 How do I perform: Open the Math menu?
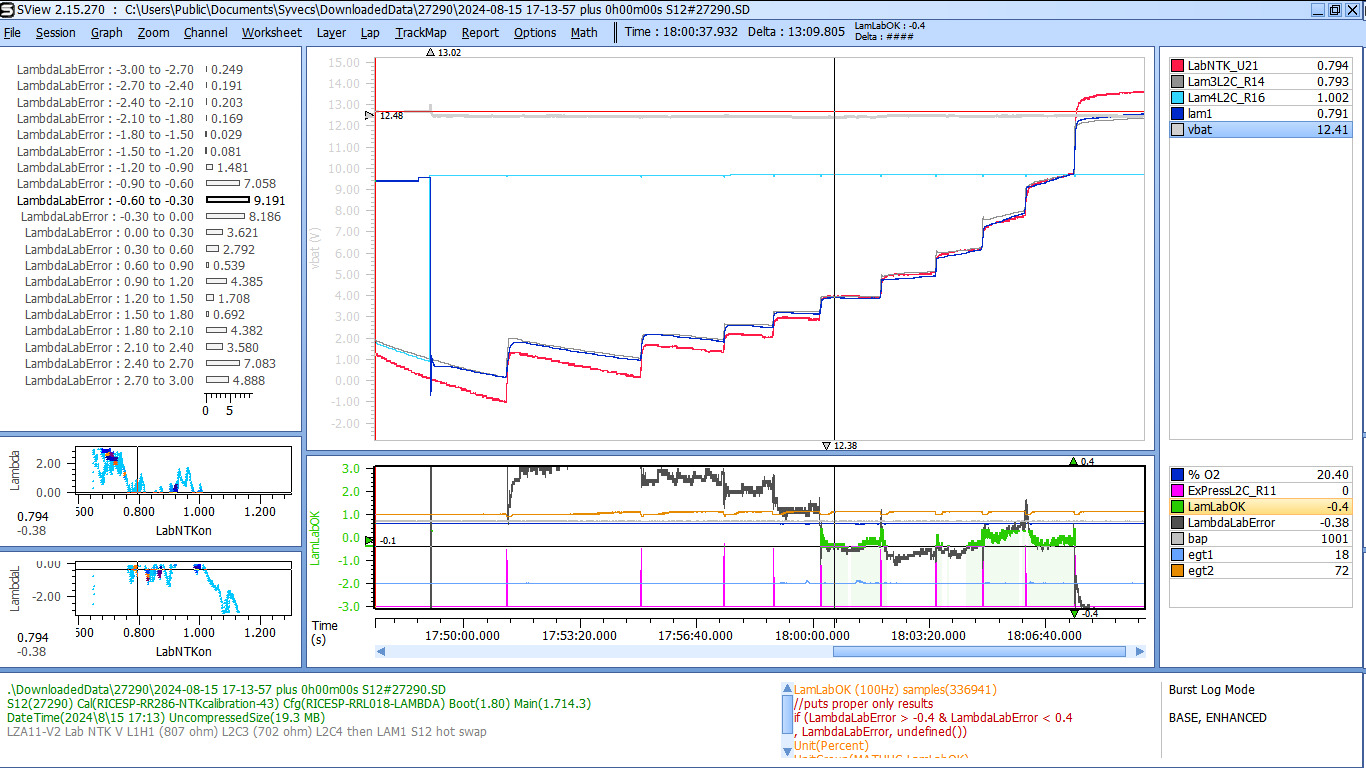[x=584, y=32]
